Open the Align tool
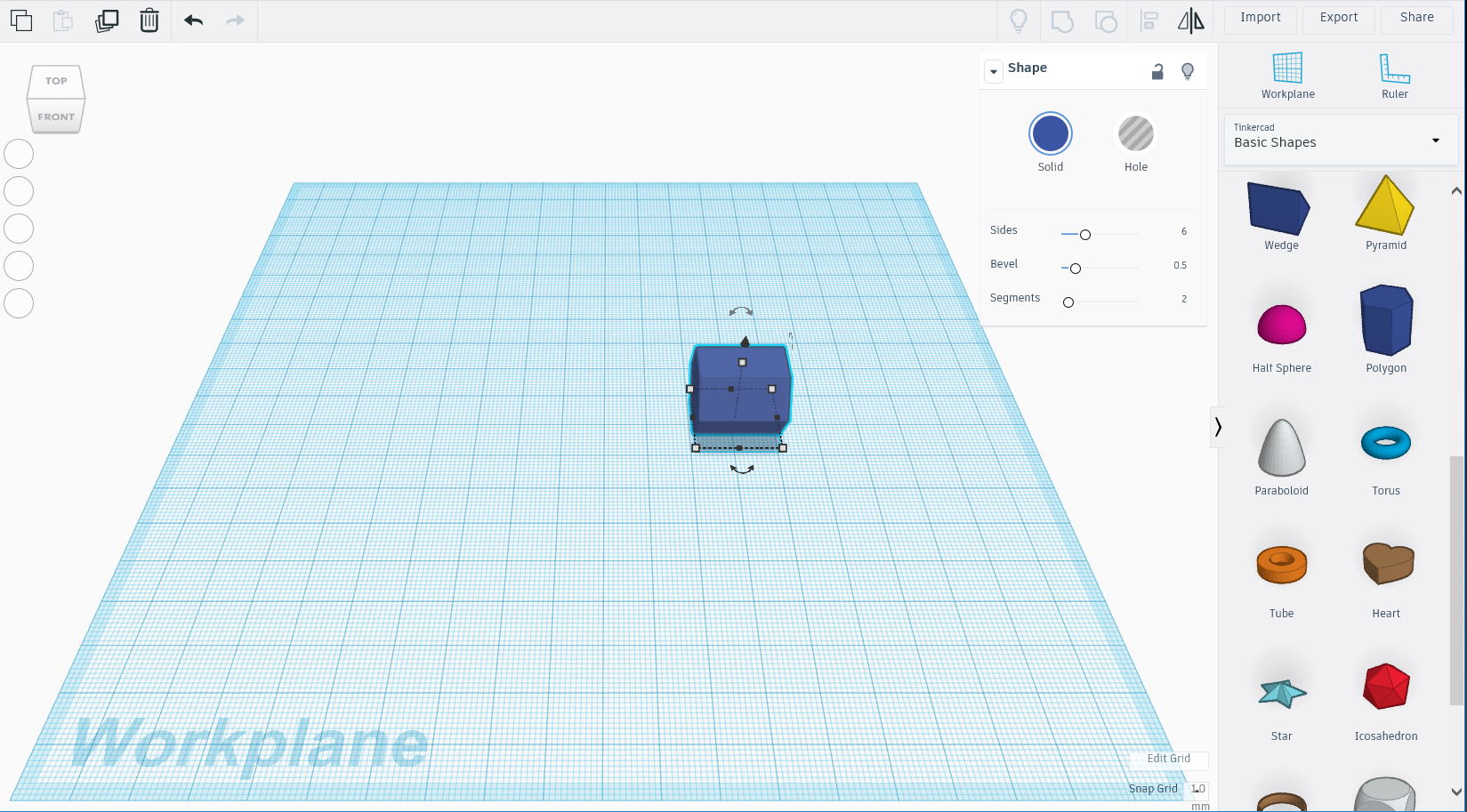 [1149, 20]
